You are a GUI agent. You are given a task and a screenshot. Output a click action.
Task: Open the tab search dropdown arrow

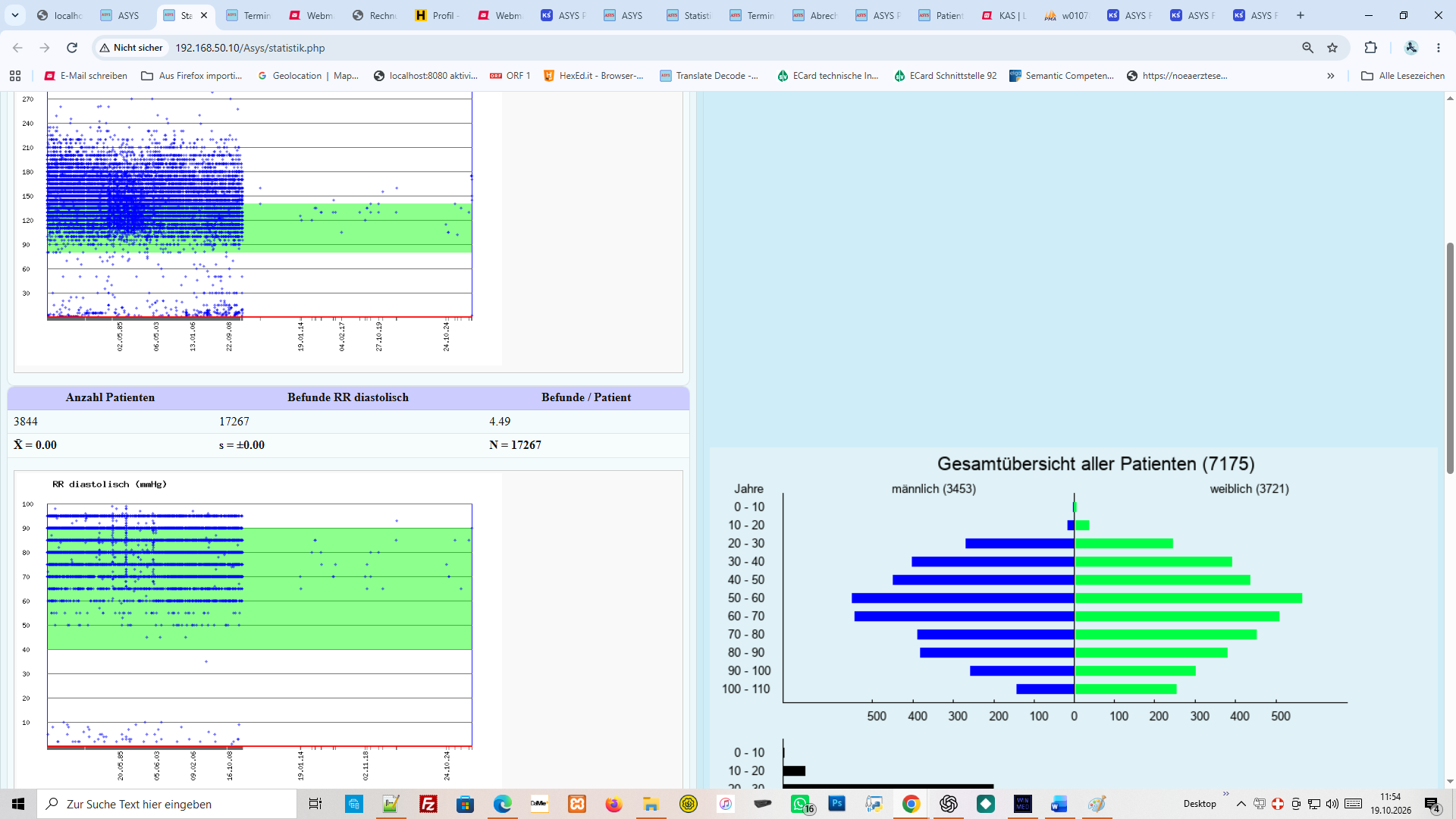(x=14, y=15)
